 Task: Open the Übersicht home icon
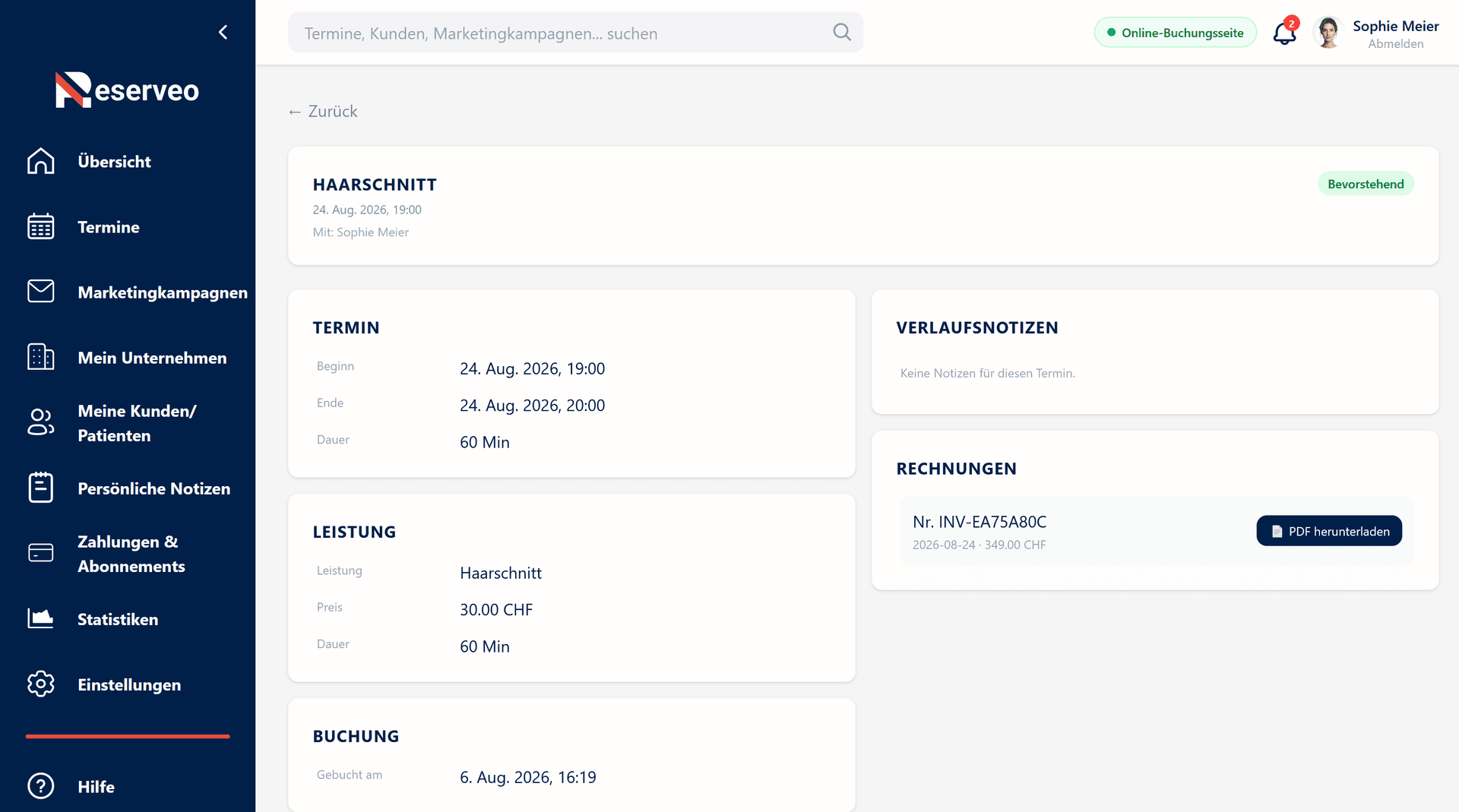tap(41, 161)
